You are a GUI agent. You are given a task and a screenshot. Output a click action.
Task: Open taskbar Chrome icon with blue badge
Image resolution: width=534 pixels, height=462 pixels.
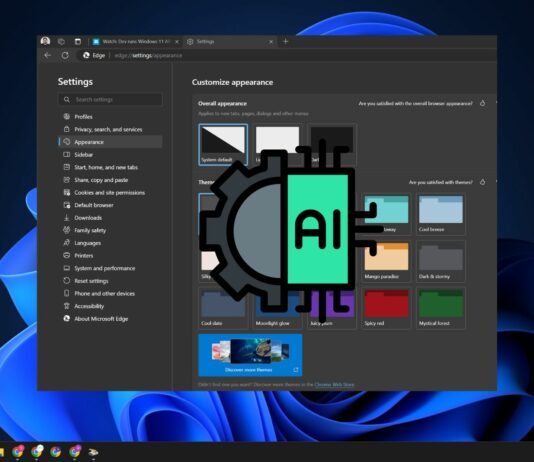click(56, 452)
